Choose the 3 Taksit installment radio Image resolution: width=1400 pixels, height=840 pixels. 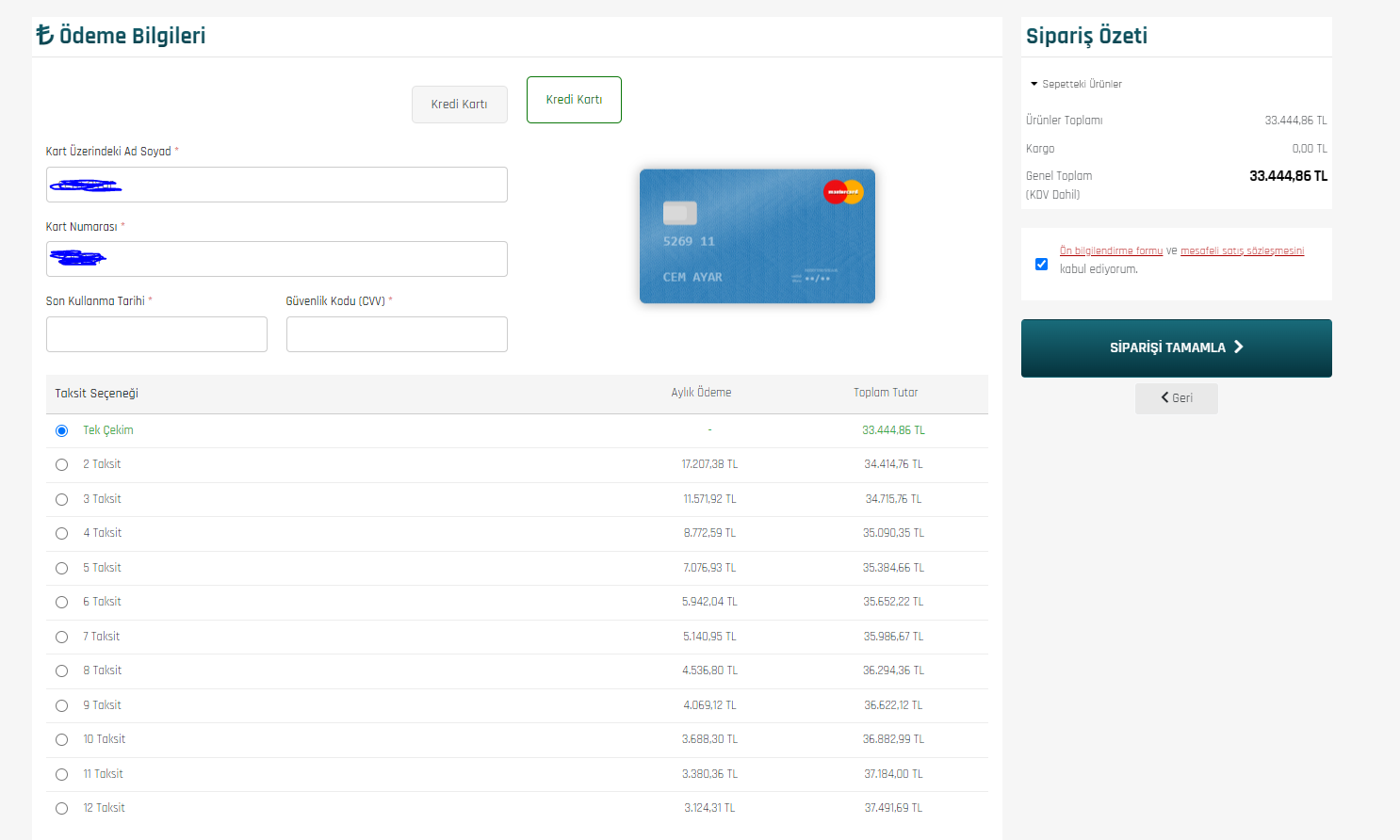click(61, 499)
